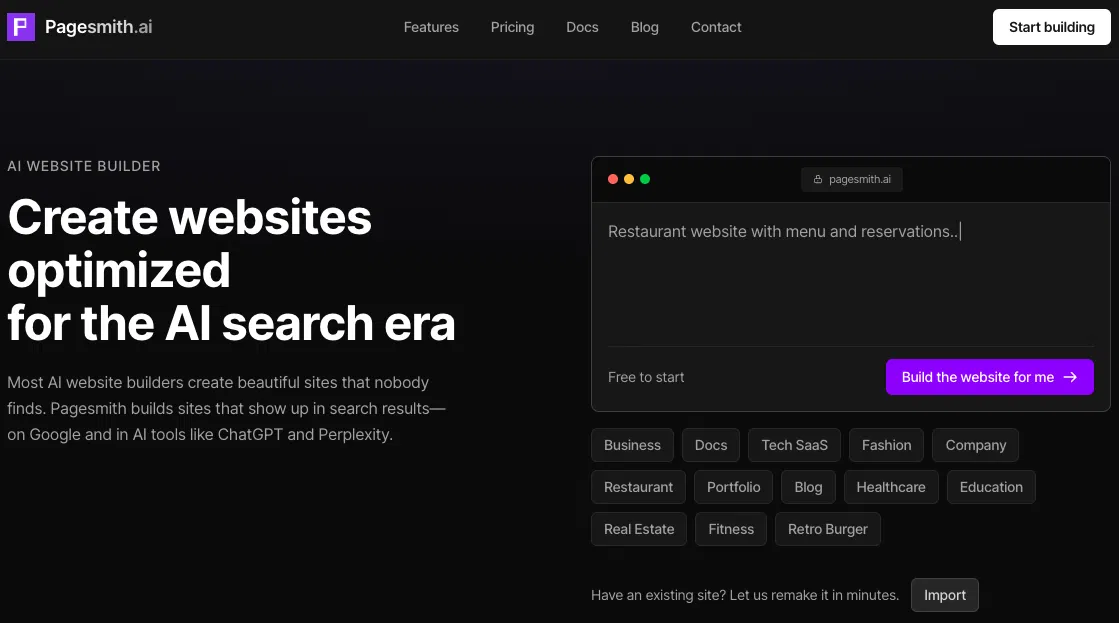Screen dimensions: 1119x623
Task: Go to the Pricing page
Action: coord(512,27)
